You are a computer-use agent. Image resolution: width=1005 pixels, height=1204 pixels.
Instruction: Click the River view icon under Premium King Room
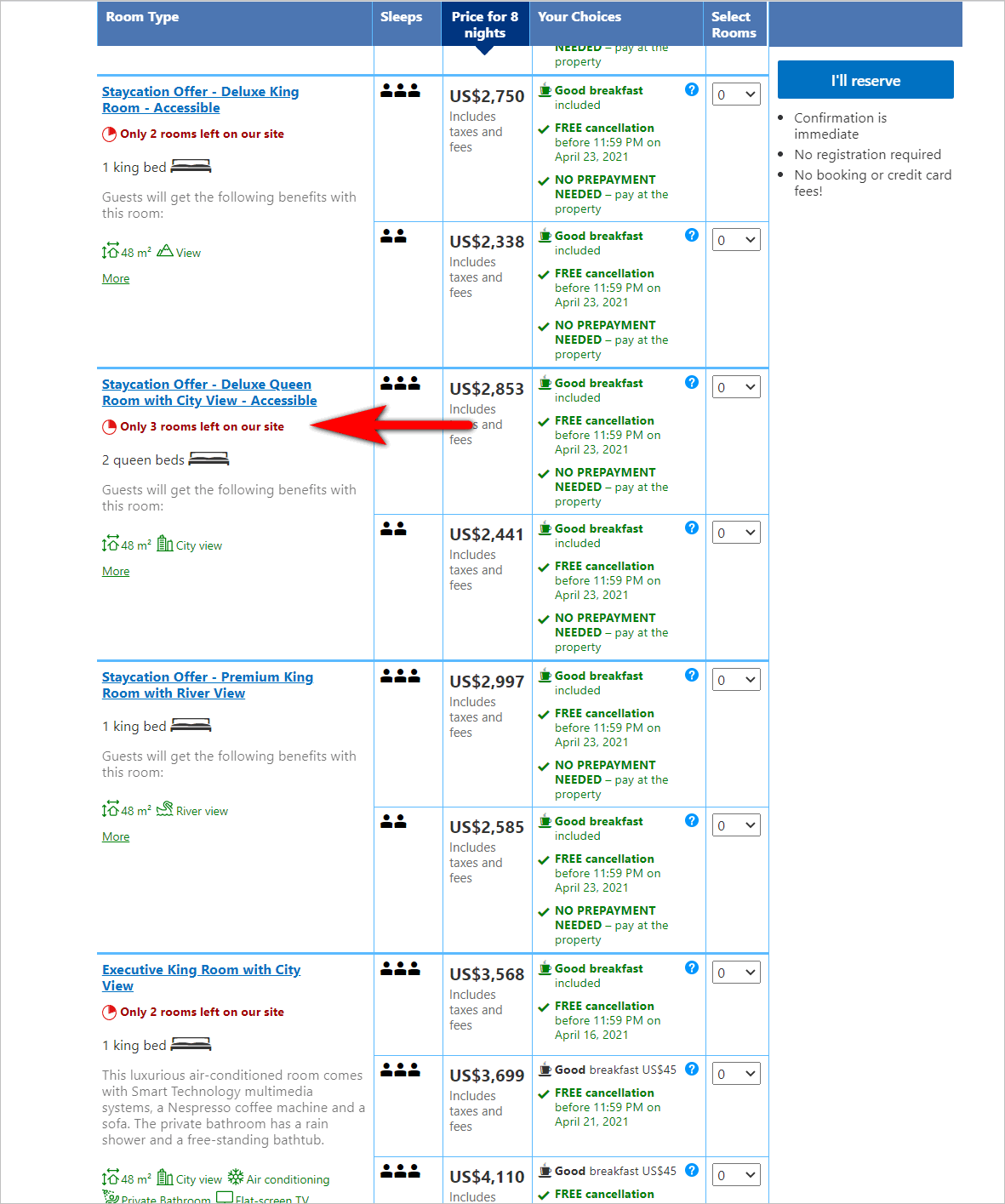point(165,809)
